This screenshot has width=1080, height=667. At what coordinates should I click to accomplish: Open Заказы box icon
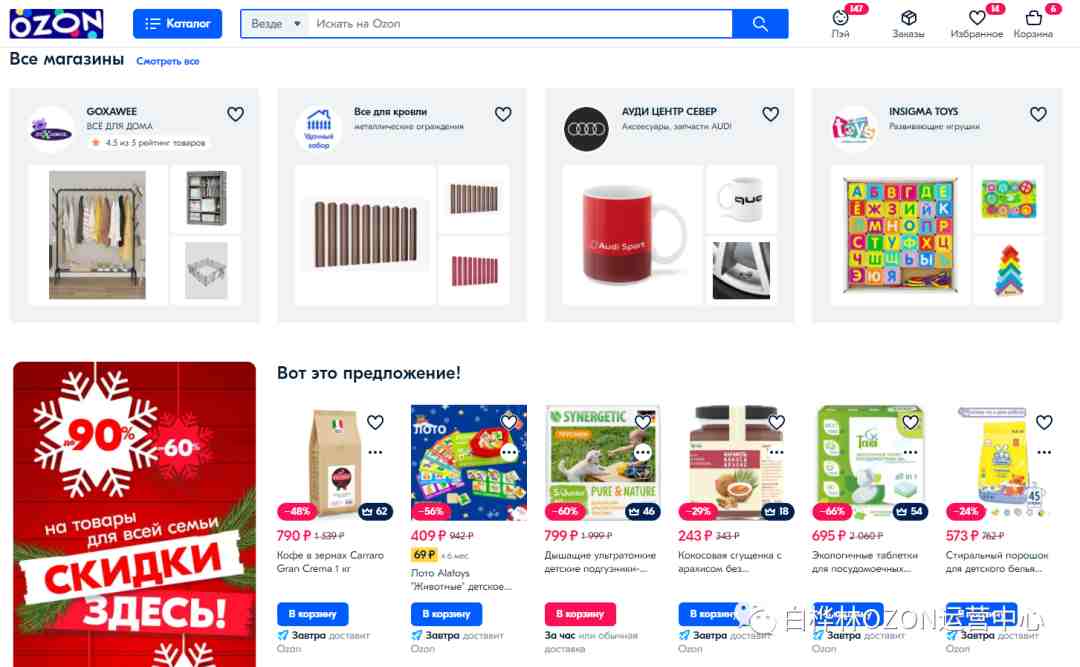tap(908, 18)
